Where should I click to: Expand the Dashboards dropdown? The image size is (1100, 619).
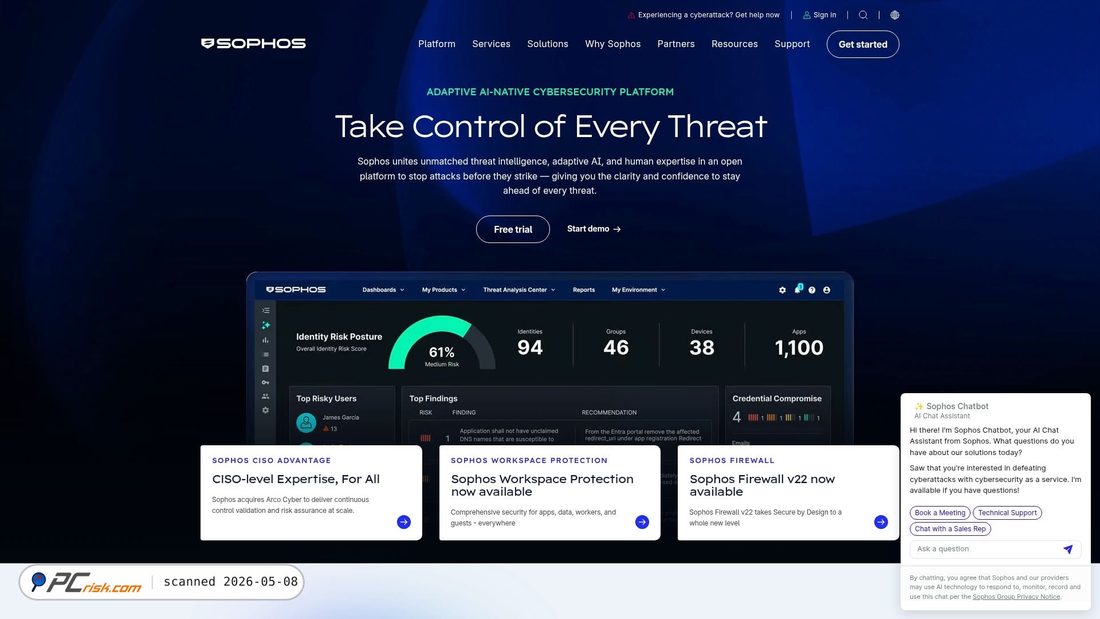[383, 290]
